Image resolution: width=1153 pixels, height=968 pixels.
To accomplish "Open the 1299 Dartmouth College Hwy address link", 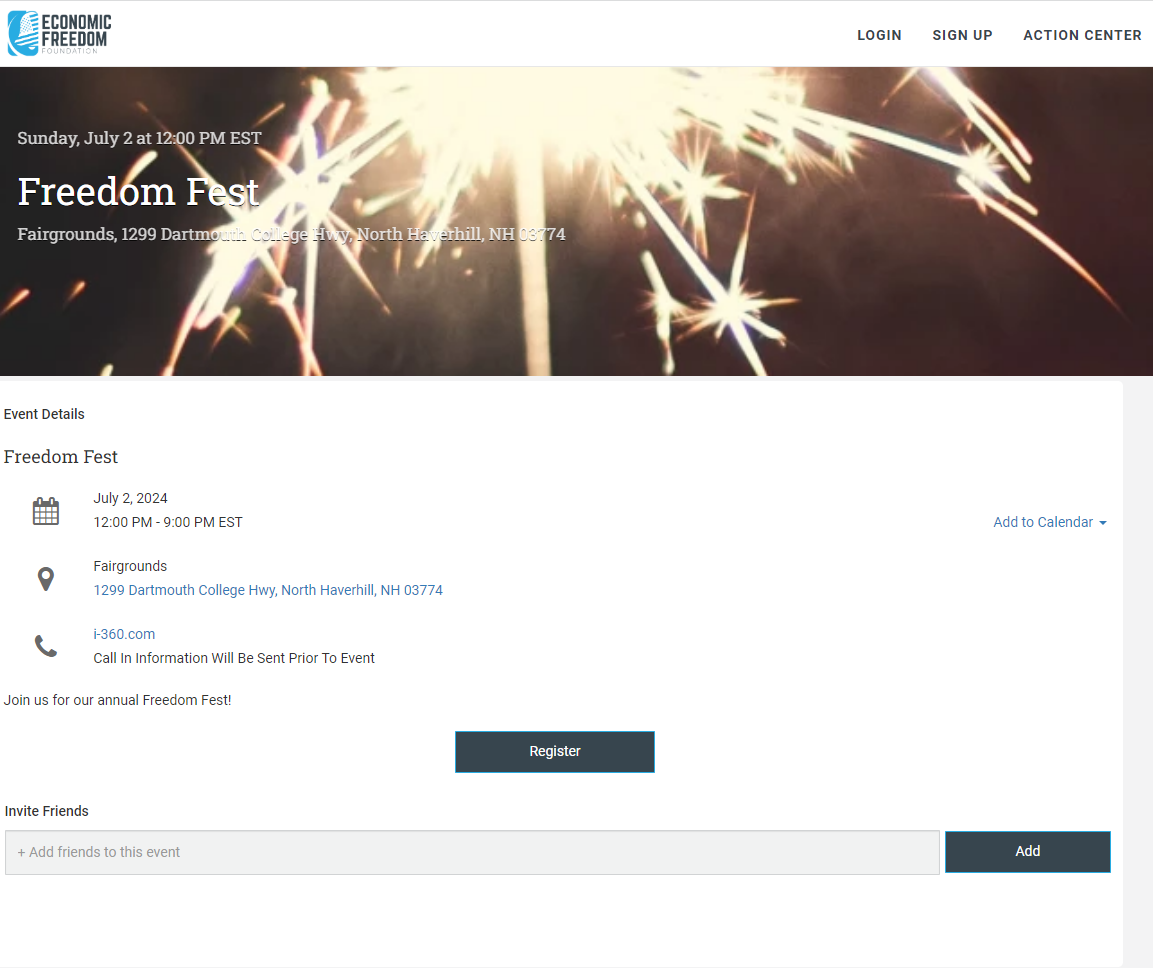I will tap(268, 590).
